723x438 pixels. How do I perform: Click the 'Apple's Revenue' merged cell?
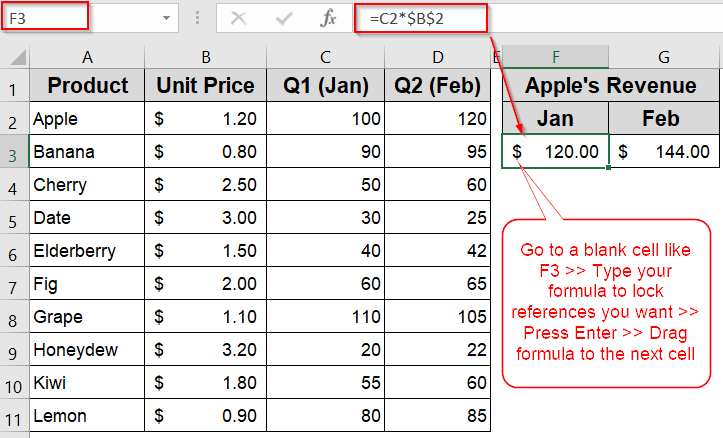point(611,86)
